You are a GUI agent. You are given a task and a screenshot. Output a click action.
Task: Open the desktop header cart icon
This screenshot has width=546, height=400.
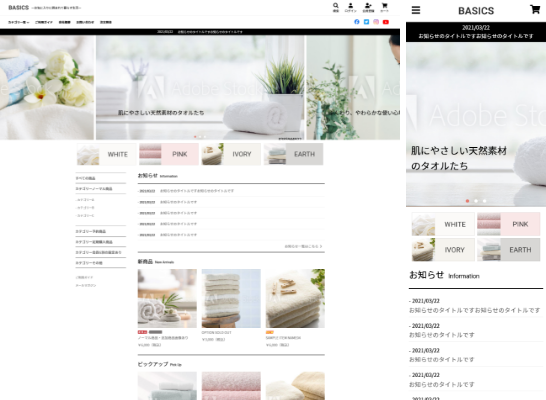point(384,6)
